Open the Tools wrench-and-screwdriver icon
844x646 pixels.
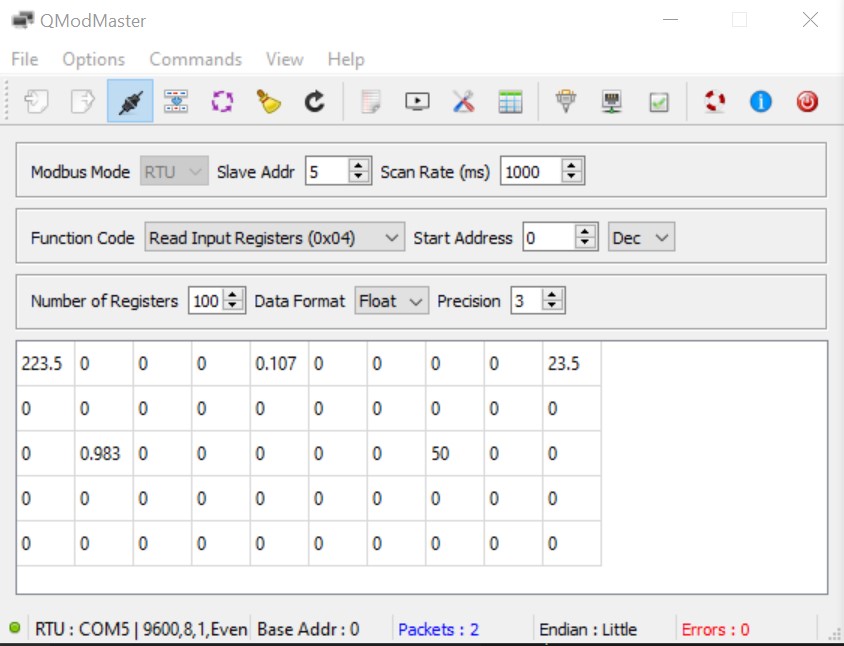coord(463,102)
